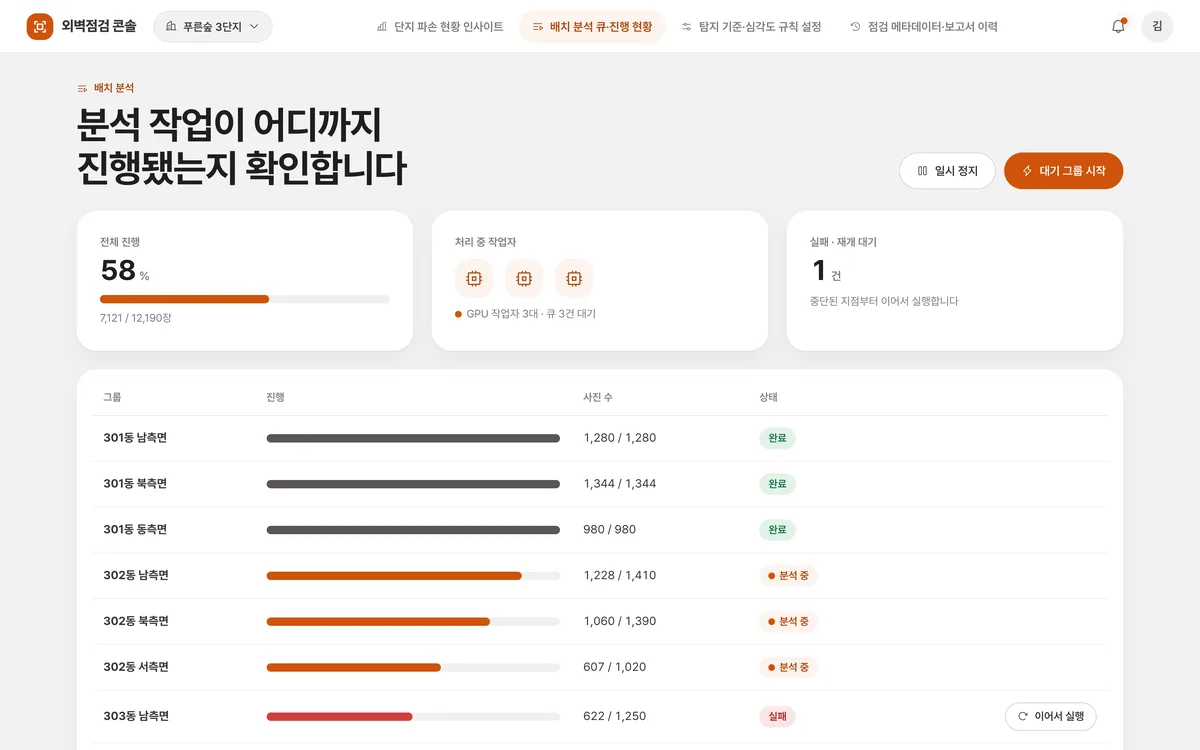Switch to 단지 파손 현황 인사이트 tab

click(440, 27)
